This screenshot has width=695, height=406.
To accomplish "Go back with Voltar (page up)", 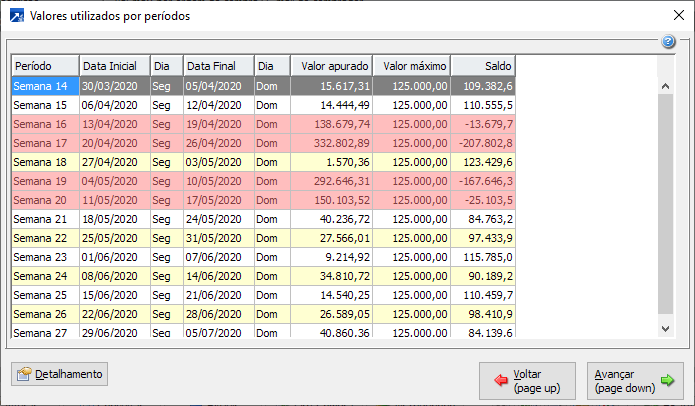I will (527, 381).
